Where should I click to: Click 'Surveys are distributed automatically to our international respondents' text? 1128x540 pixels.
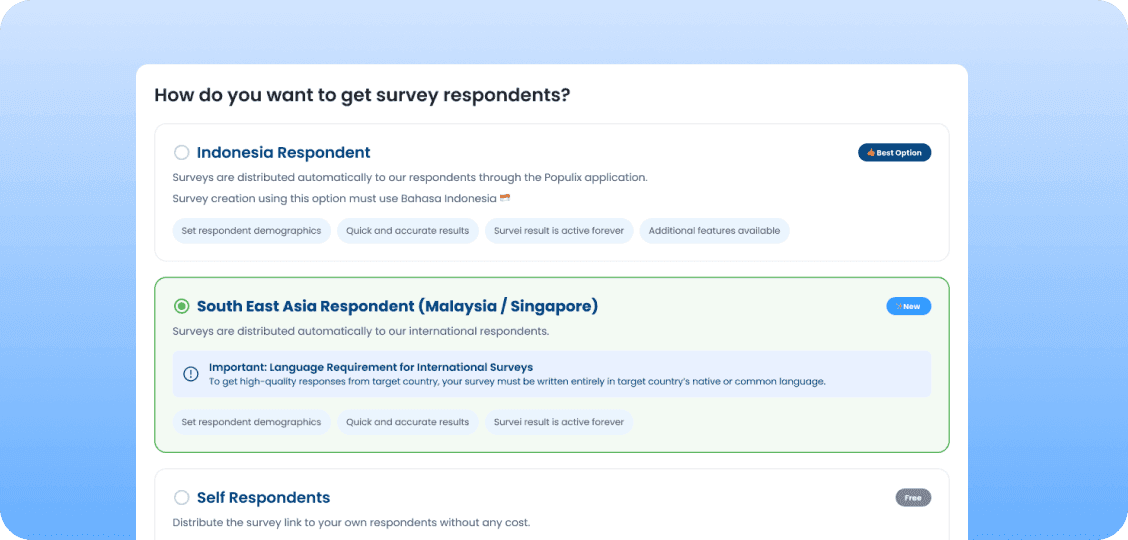(360, 331)
